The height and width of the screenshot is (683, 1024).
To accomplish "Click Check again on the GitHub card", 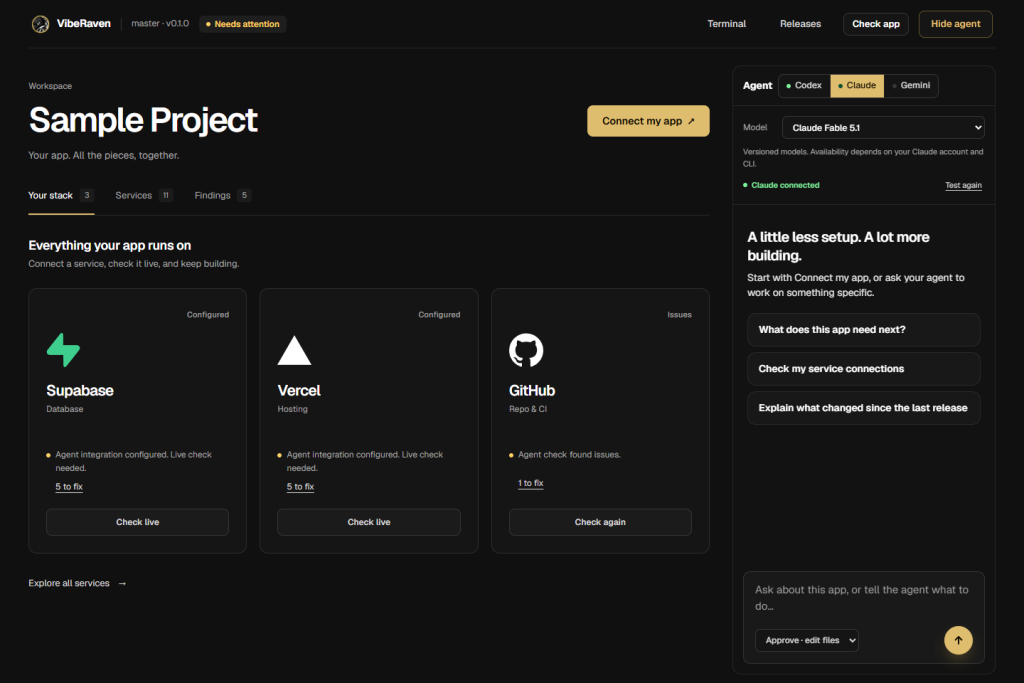I will tap(600, 522).
